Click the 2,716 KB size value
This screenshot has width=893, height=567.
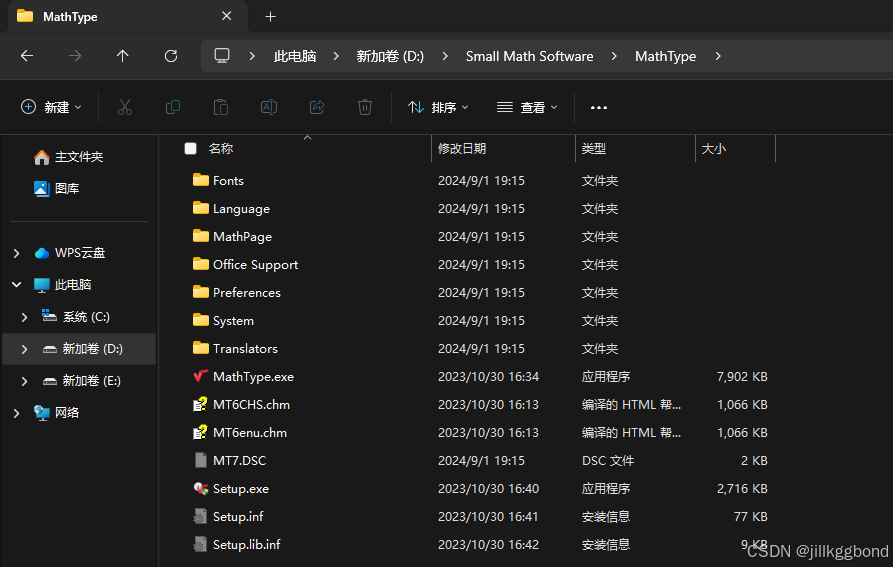pos(742,488)
